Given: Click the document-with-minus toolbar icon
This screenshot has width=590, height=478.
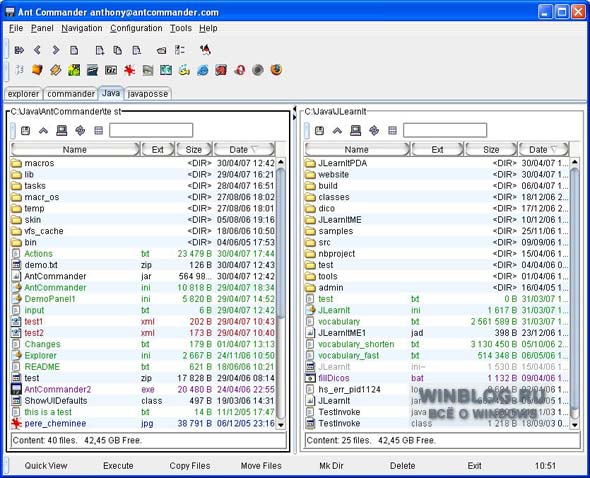Looking at the screenshot, I should tap(136, 50).
